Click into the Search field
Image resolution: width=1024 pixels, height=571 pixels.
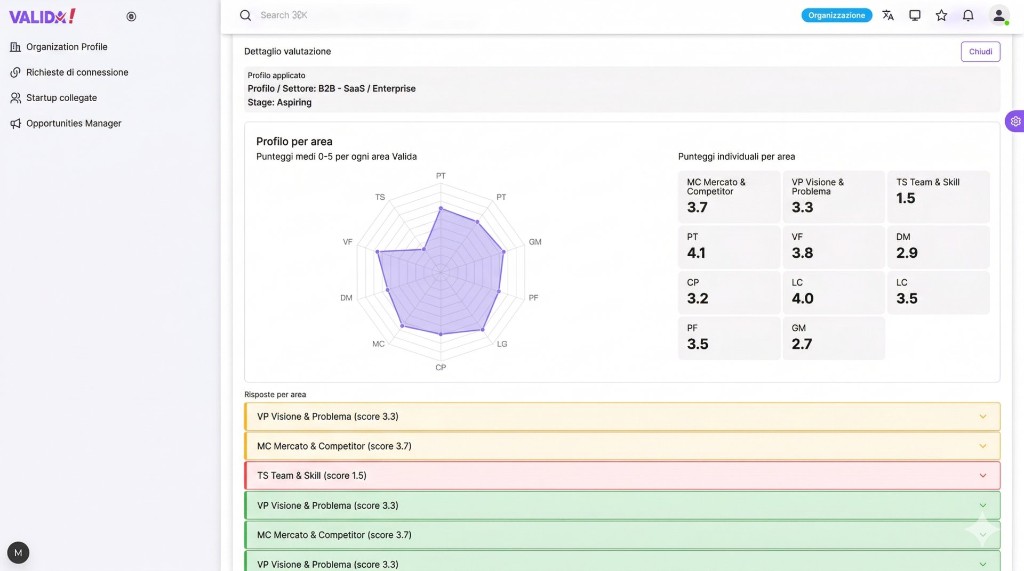[400, 16]
